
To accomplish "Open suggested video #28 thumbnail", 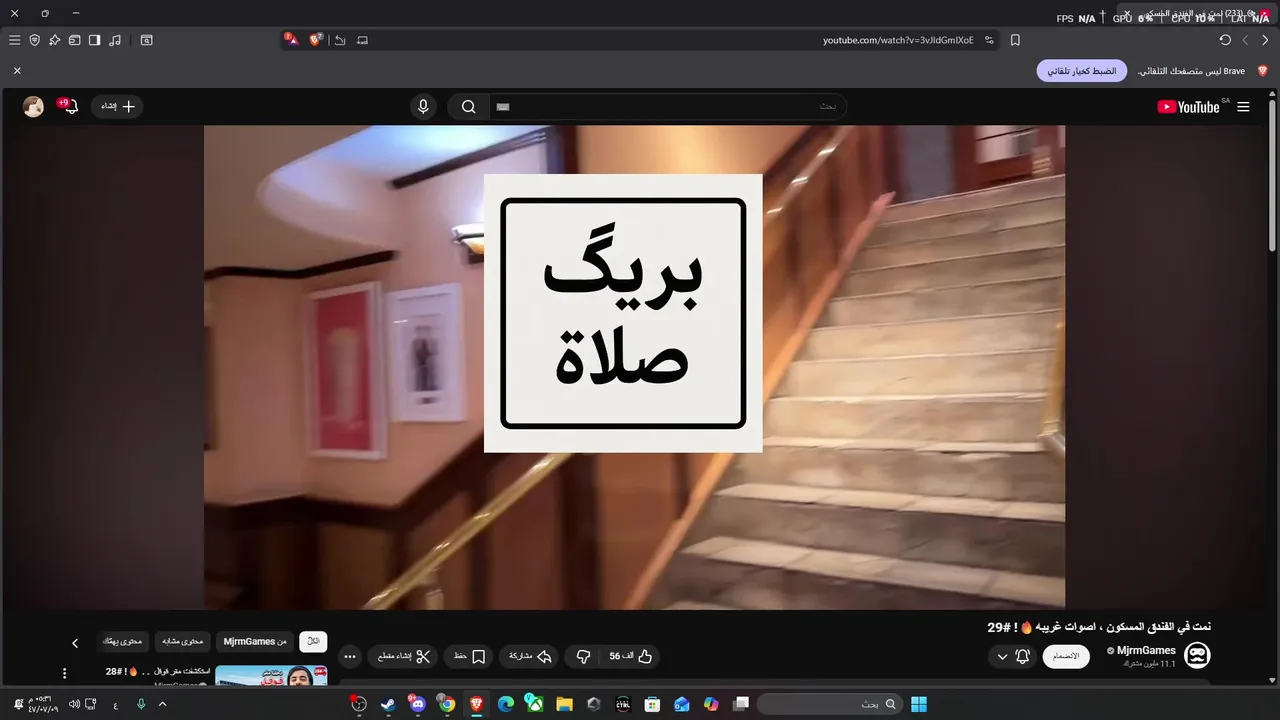I will click(271, 676).
